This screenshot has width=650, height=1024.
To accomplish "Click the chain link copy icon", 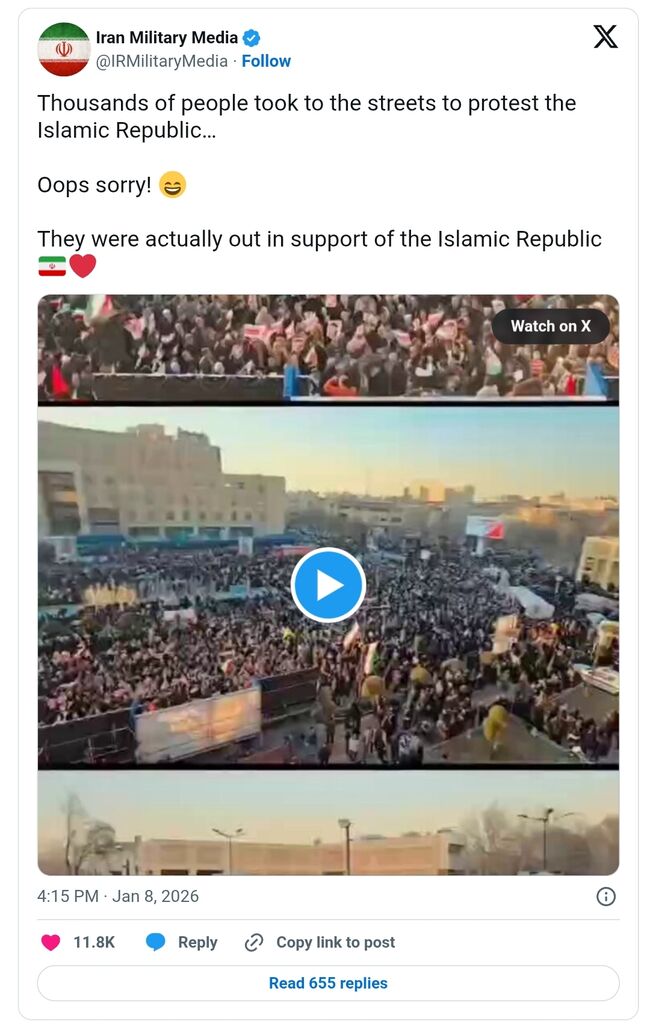I will 253,942.
